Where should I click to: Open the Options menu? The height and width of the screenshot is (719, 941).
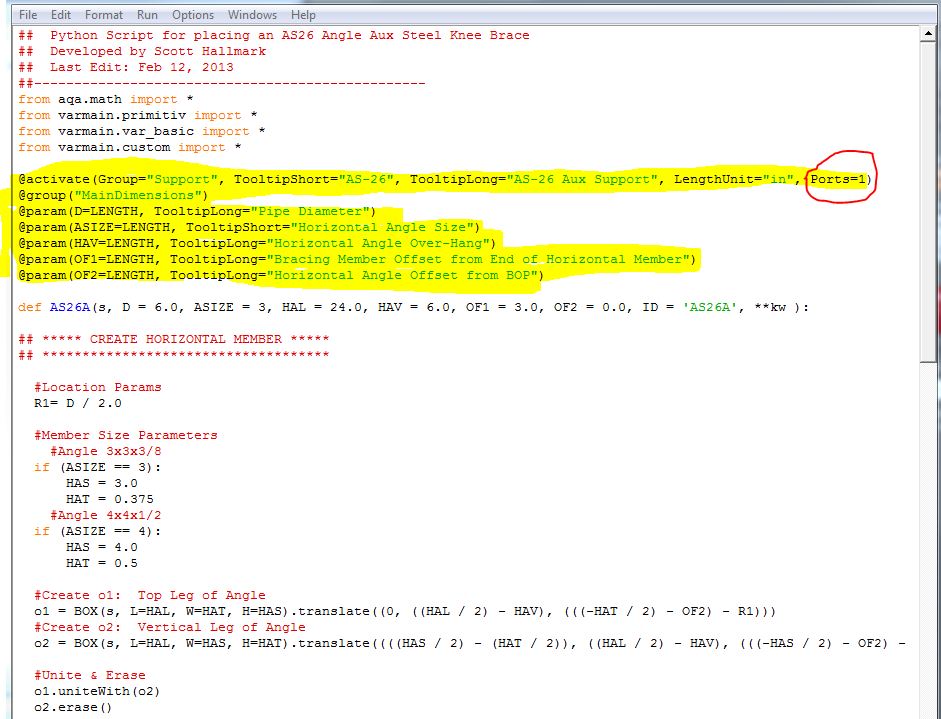coord(192,14)
